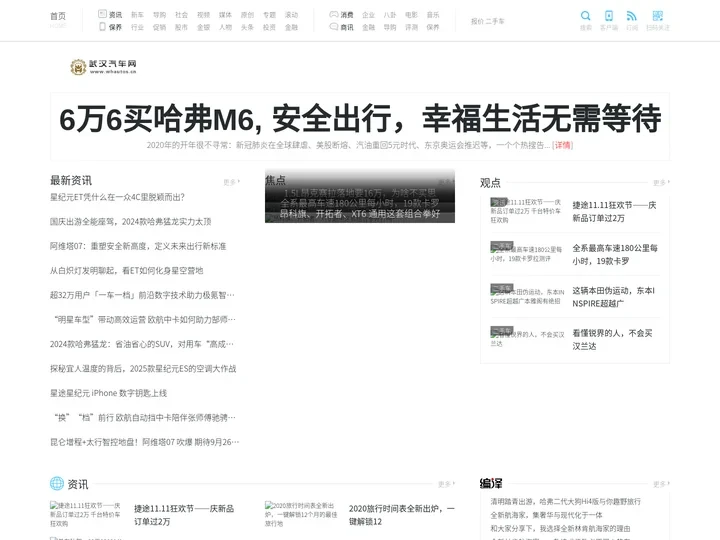Screen dimensions: 720x540
Task: Open the 股市 navigation item
Action: click(181, 27)
